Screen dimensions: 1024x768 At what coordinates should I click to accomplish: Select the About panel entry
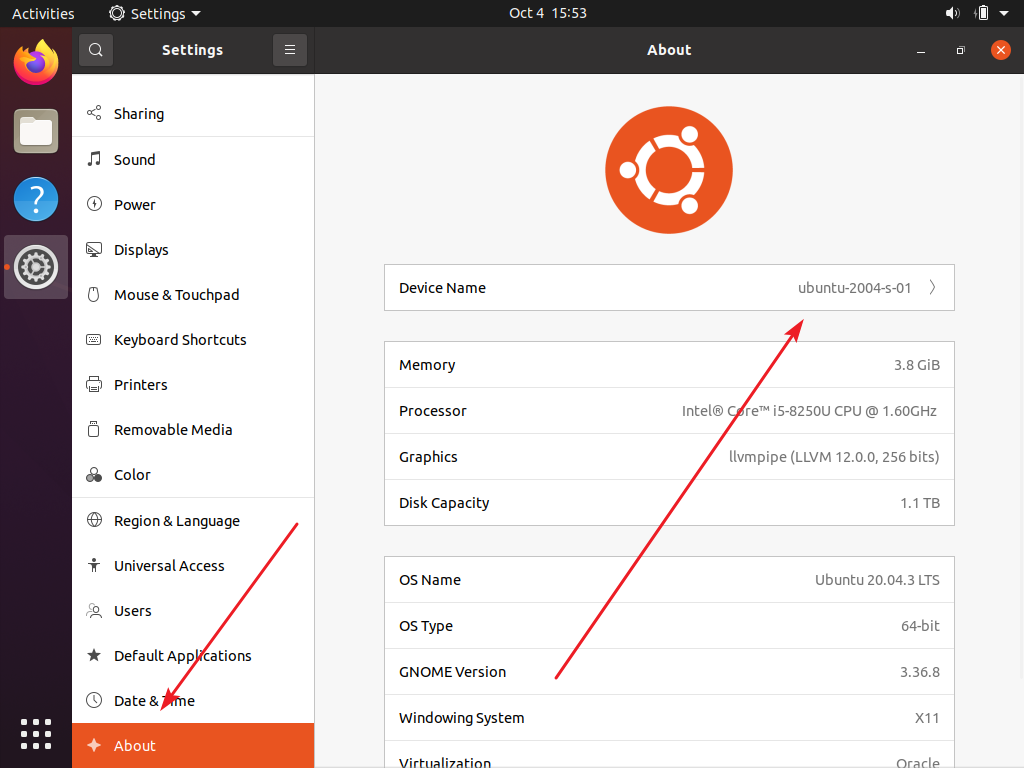point(193,745)
